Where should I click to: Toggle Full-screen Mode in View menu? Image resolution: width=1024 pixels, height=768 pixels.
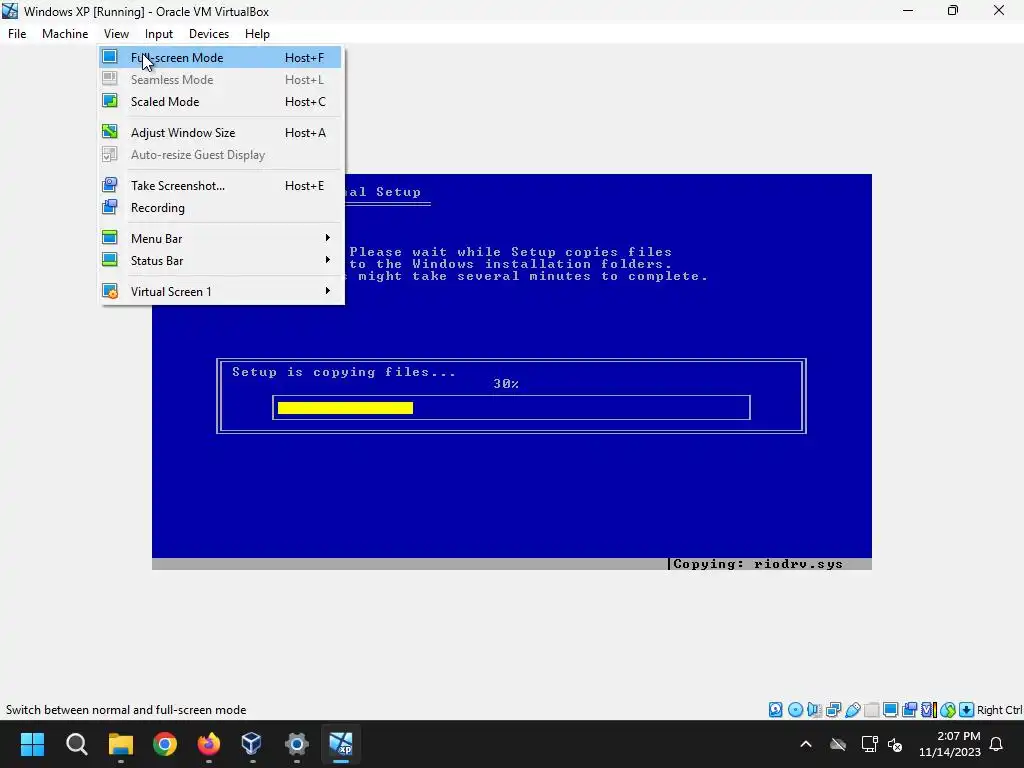click(220, 57)
